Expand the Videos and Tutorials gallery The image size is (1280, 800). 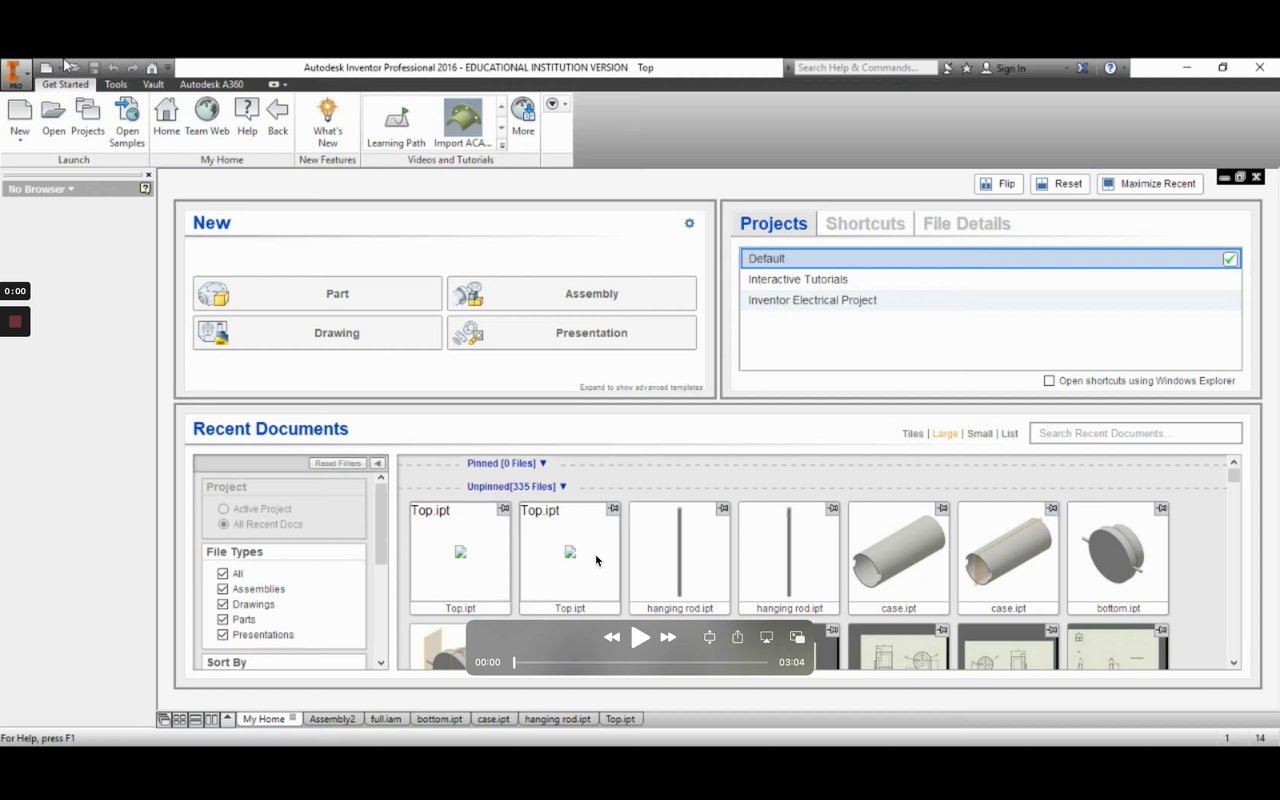tap(502, 145)
